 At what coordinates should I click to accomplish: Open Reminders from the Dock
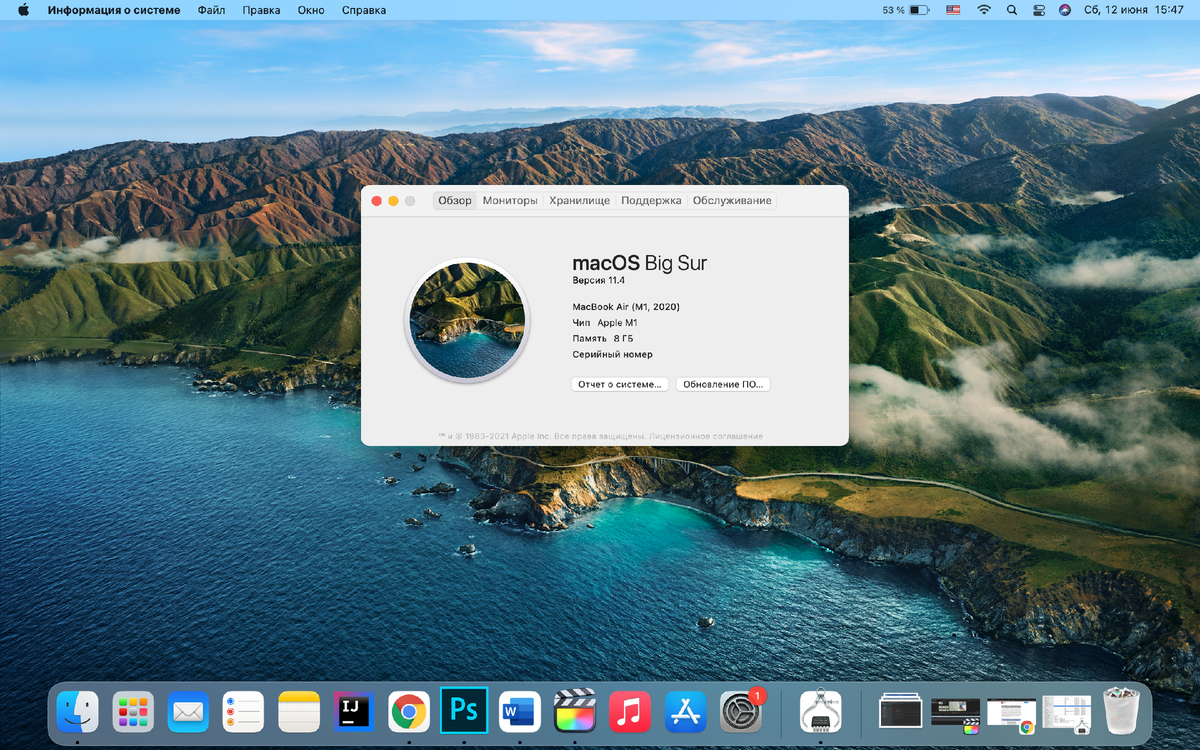click(x=243, y=711)
